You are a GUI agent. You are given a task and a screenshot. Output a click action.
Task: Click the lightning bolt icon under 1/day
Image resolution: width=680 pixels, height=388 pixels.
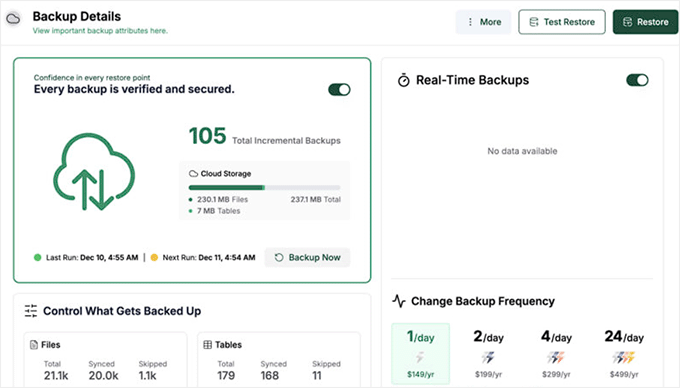point(420,358)
